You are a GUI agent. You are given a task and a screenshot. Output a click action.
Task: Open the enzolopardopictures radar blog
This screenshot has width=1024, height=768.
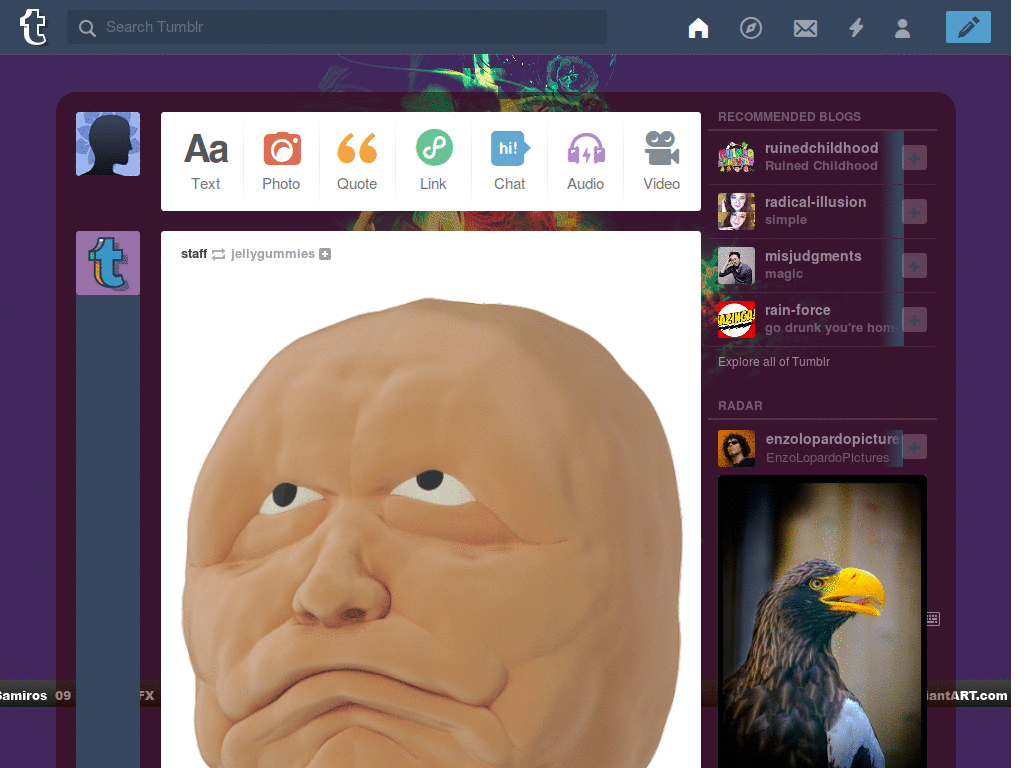833,439
